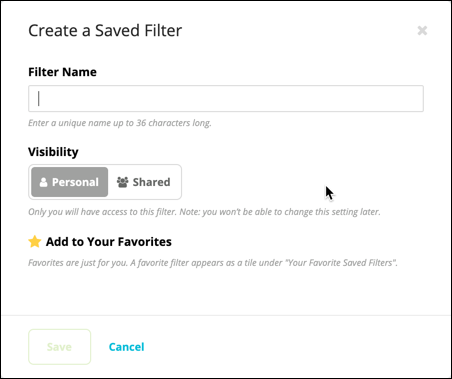Viewport: 452px width, 379px height.
Task: Click the word Shared in the visibility switch
Action: tap(151, 182)
